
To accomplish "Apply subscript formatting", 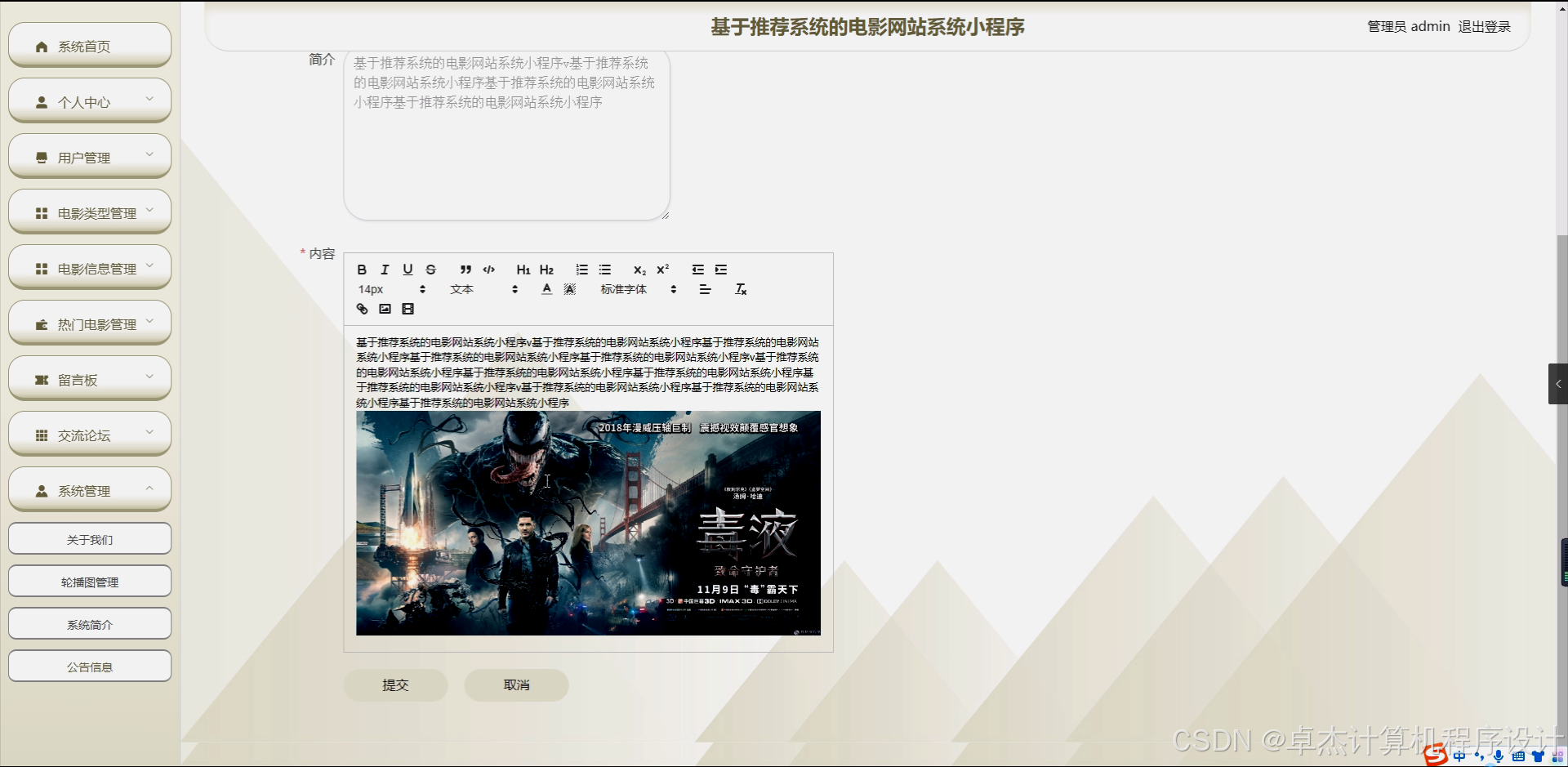I will 639,270.
